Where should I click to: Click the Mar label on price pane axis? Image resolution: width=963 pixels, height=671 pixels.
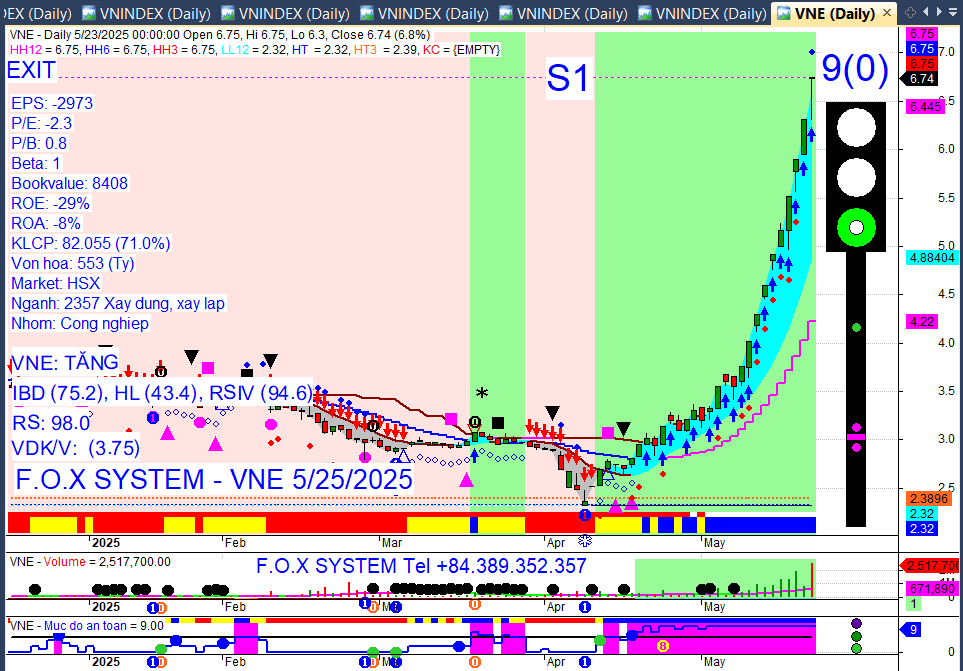click(x=392, y=543)
